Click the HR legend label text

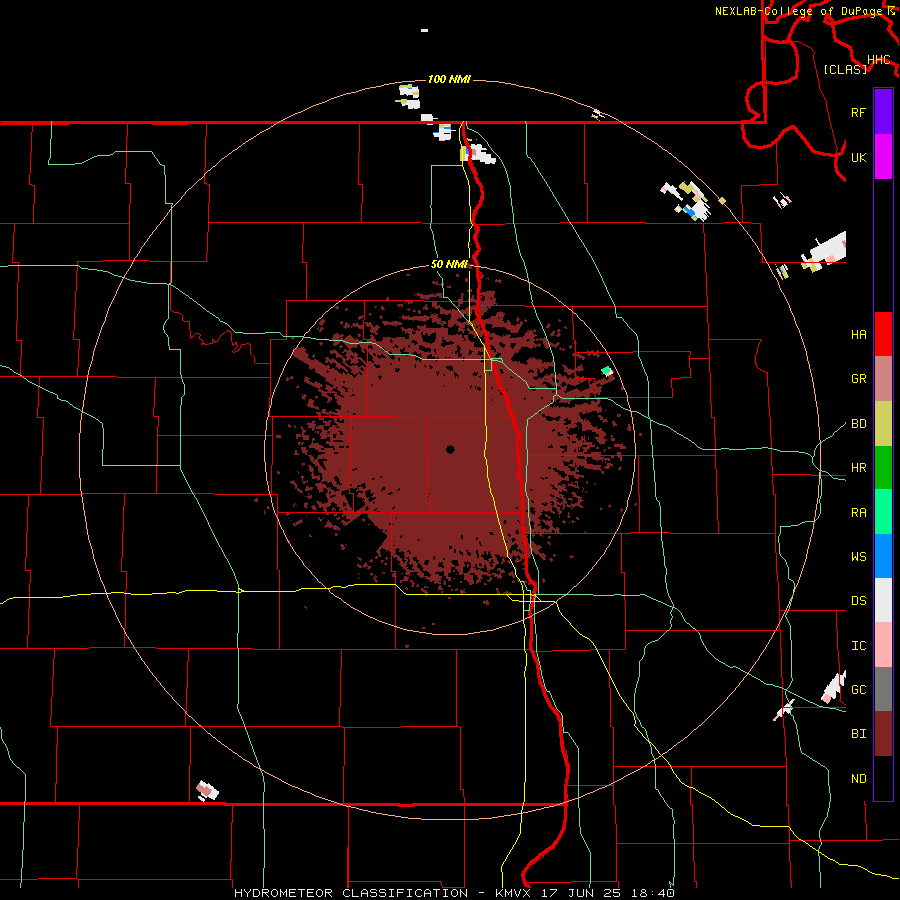point(858,468)
